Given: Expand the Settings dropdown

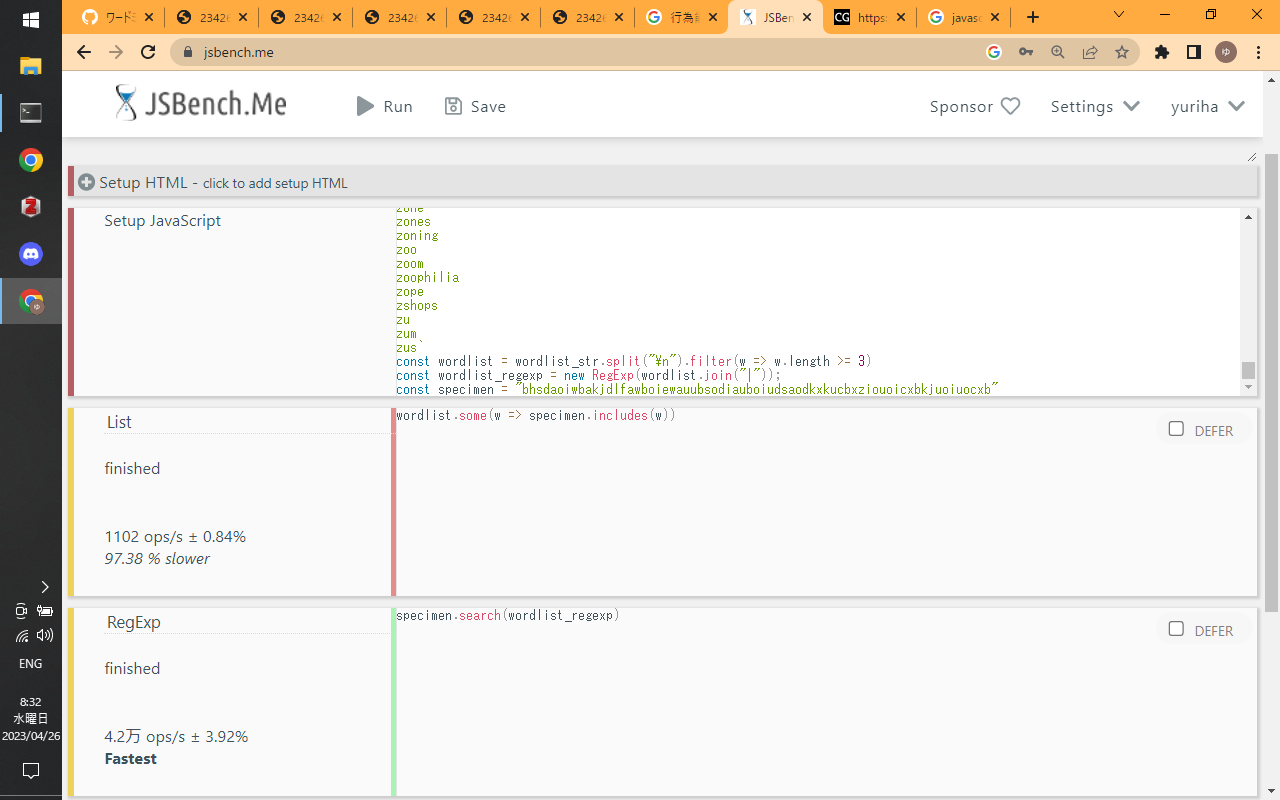Looking at the screenshot, I should click(x=1095, y=106).
